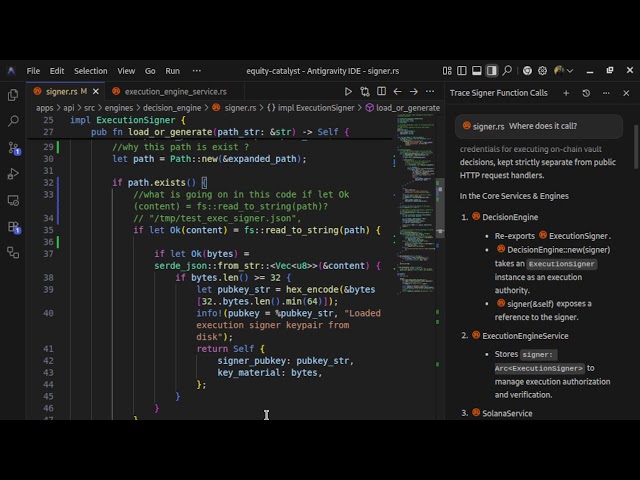Open search magnifier in title bar
640x480 pixels.
click(x=507, y=71)
